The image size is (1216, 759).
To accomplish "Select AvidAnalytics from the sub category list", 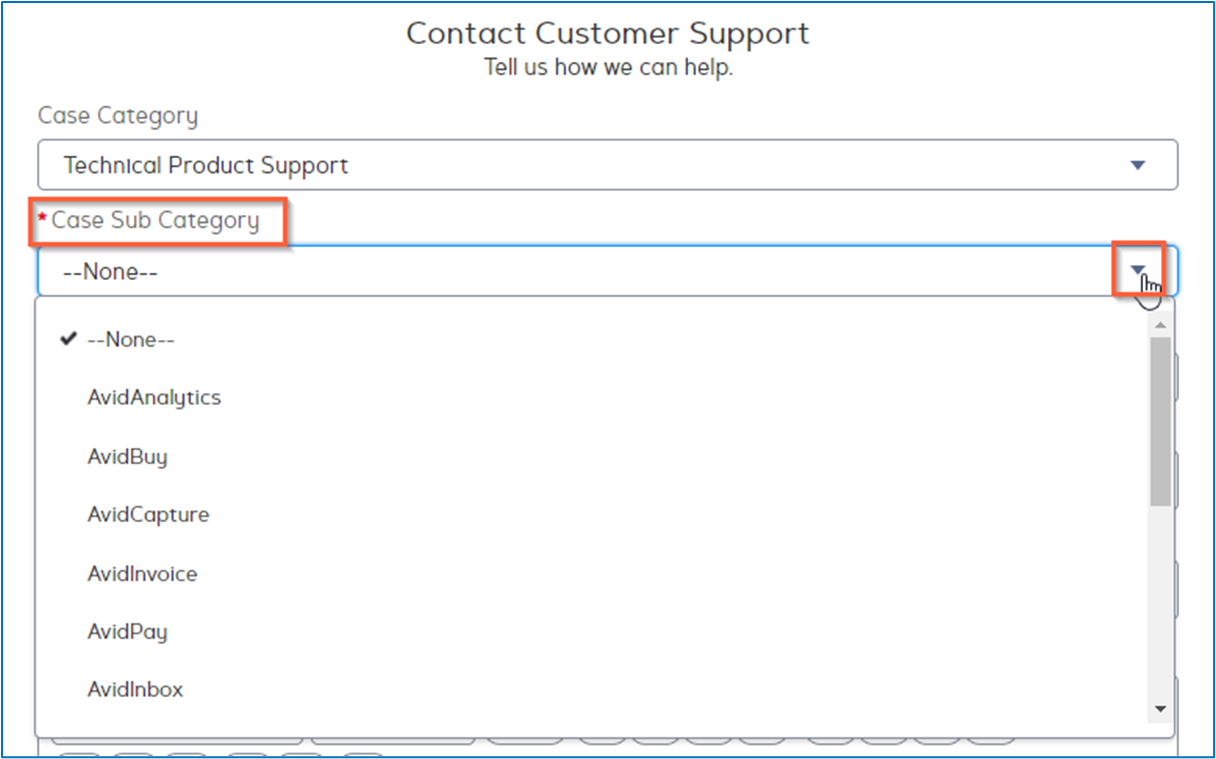I will (154, 397).
